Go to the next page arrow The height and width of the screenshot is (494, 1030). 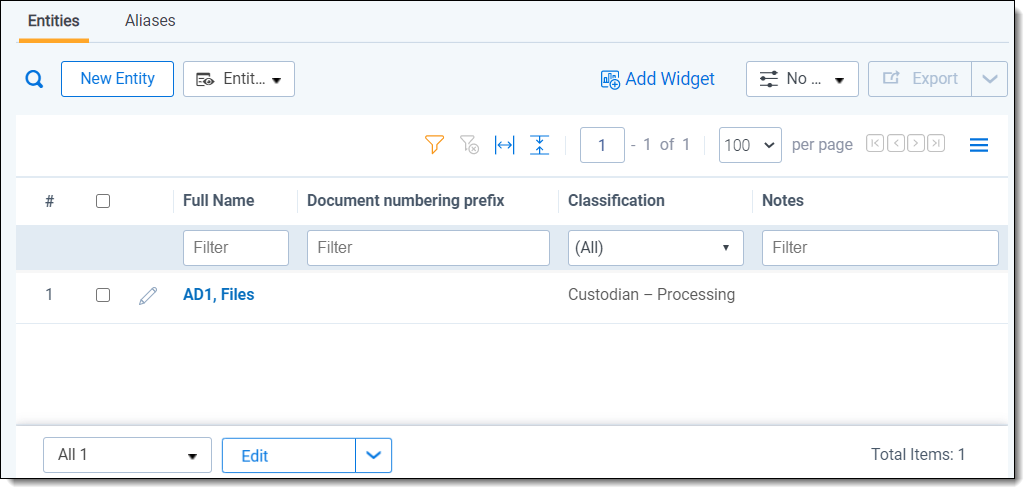(915, 144)
